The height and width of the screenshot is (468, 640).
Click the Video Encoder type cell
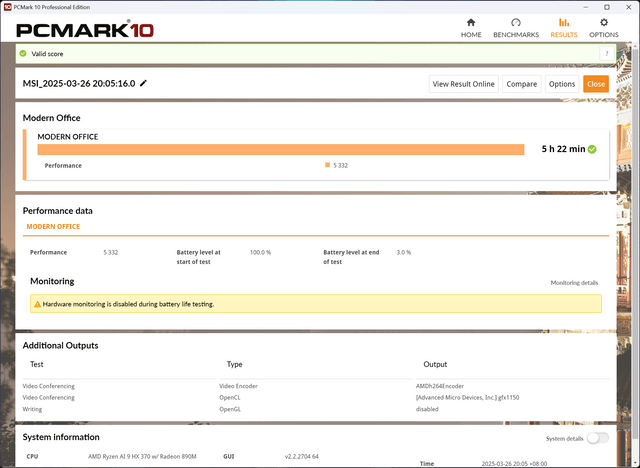[x=238, y=386]
